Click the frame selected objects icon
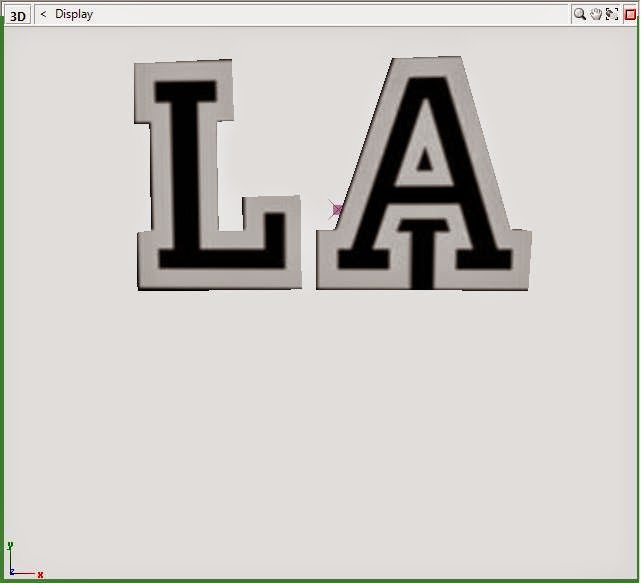Viewport: 641px width, 583px height. tap(612, 15)
